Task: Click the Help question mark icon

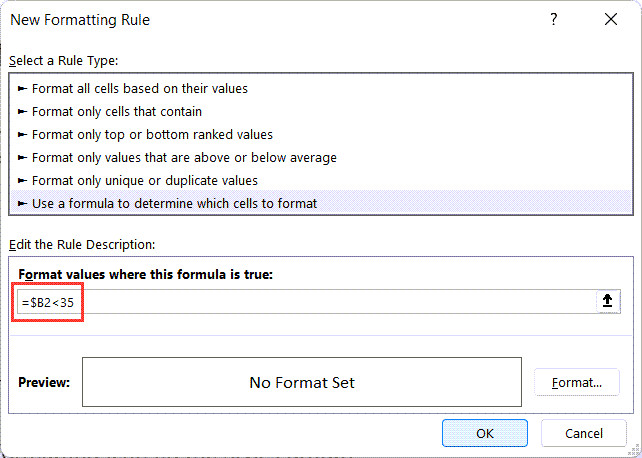Action: point(553,20)
